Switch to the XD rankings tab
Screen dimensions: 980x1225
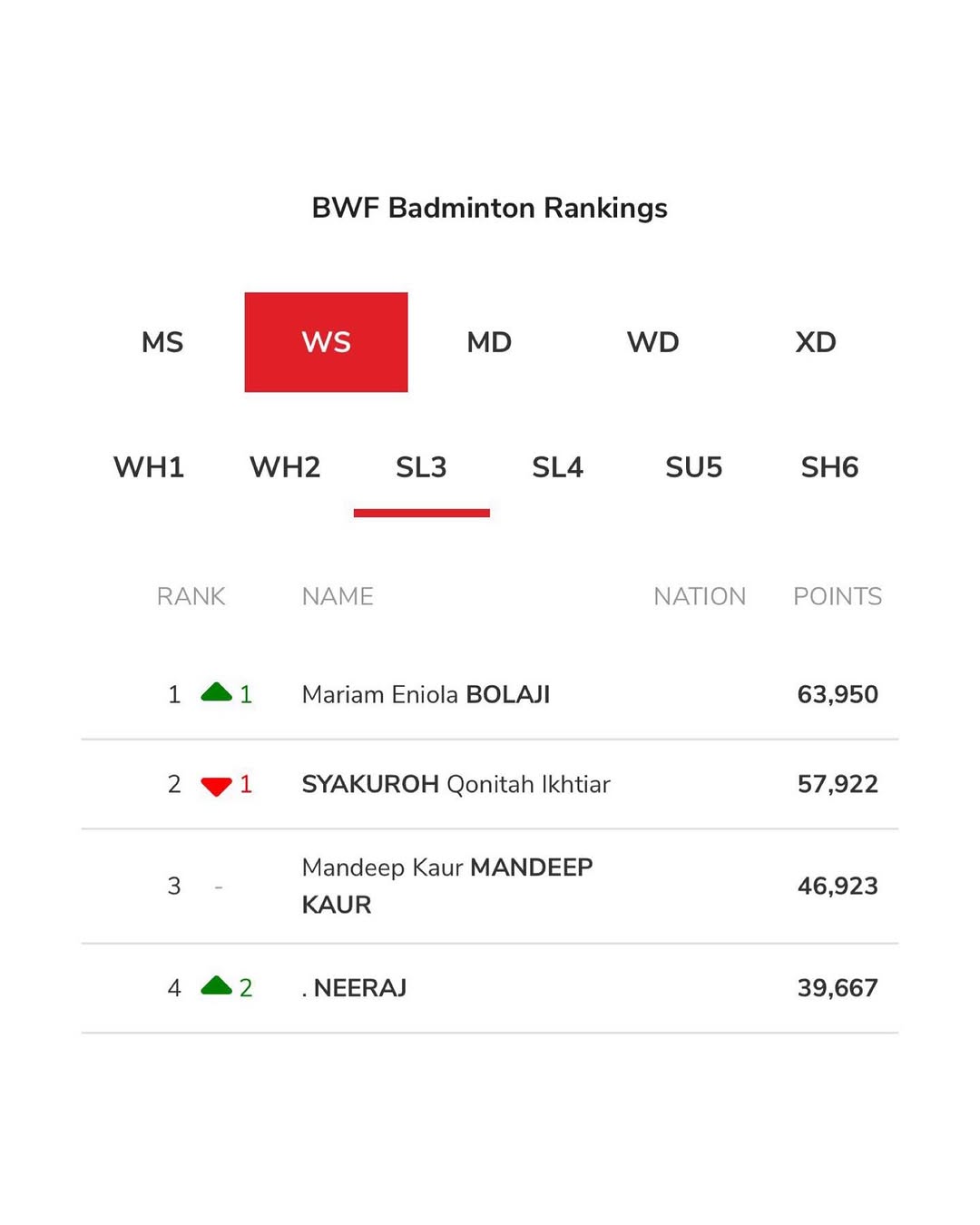coord(816,342)
